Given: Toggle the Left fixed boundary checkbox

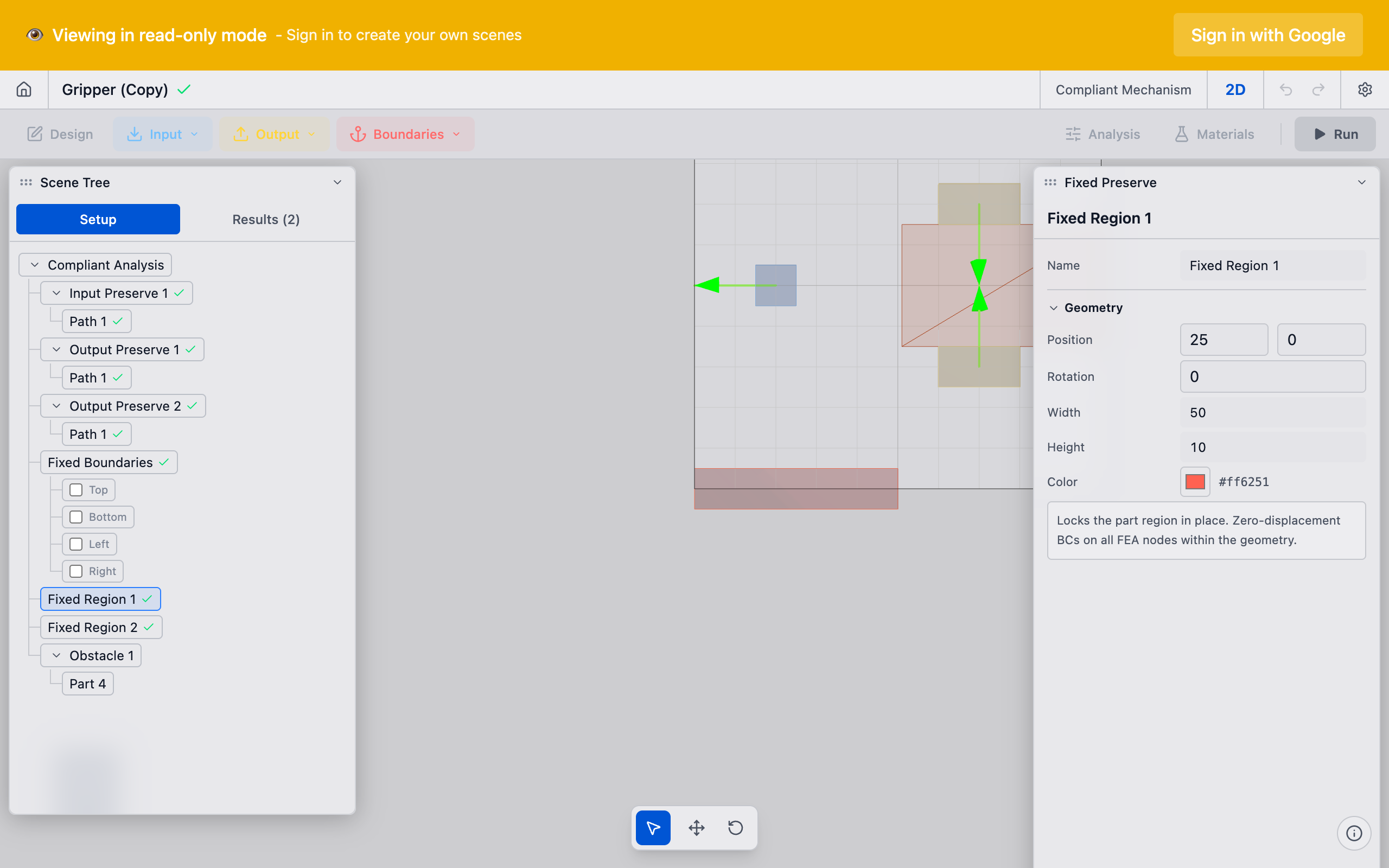Looking at the screenshot, I should pyautogui.click(x=76, y=544).
